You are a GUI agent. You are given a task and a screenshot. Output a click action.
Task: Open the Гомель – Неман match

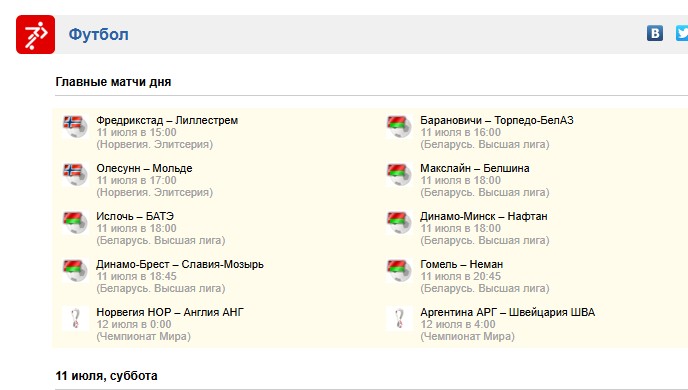click(462, 264)
